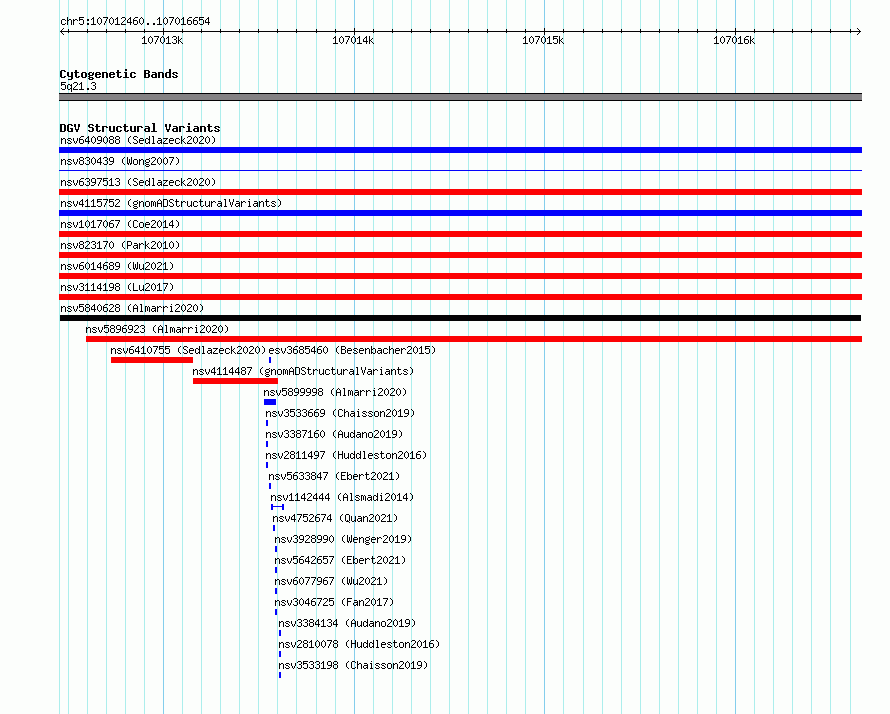The image size is (890, 714).
Task: Click blue bracket glyph of nsv1142444
Action: pos(278,507)
